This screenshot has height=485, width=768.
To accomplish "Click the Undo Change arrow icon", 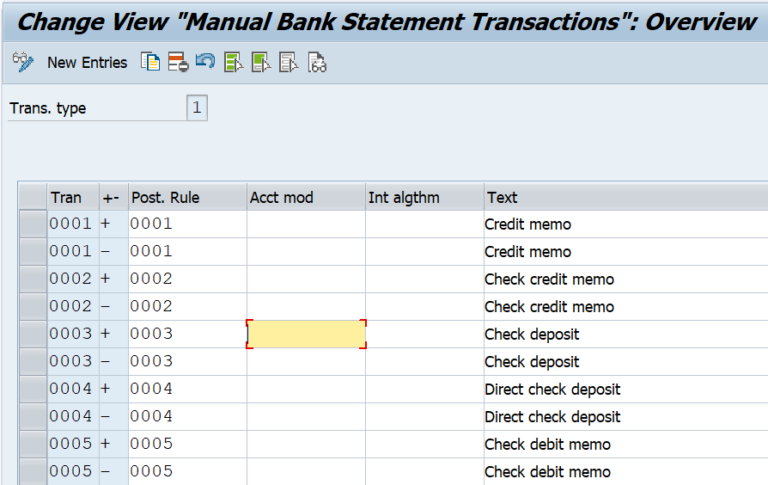I will [x=205, y=62].
